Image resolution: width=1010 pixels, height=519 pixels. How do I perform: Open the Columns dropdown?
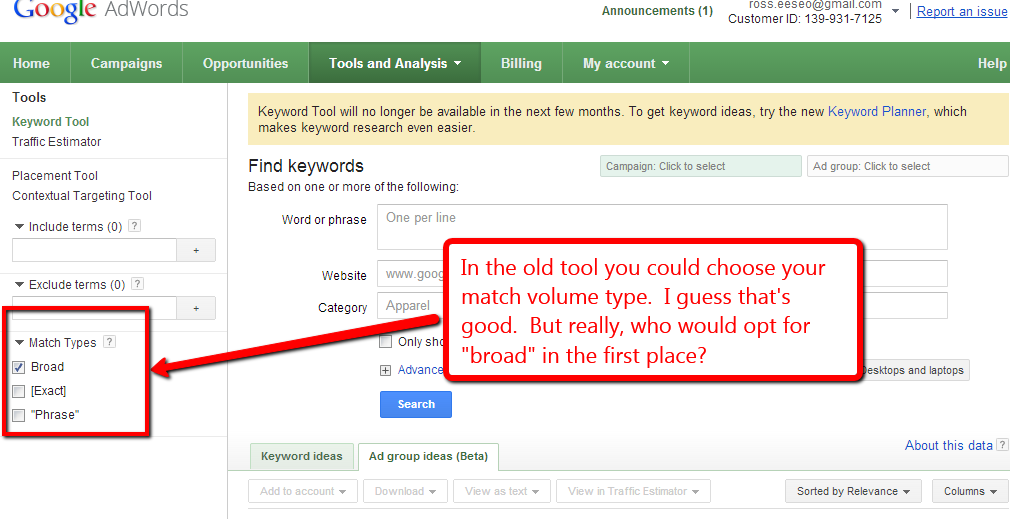tap(970, 491)
